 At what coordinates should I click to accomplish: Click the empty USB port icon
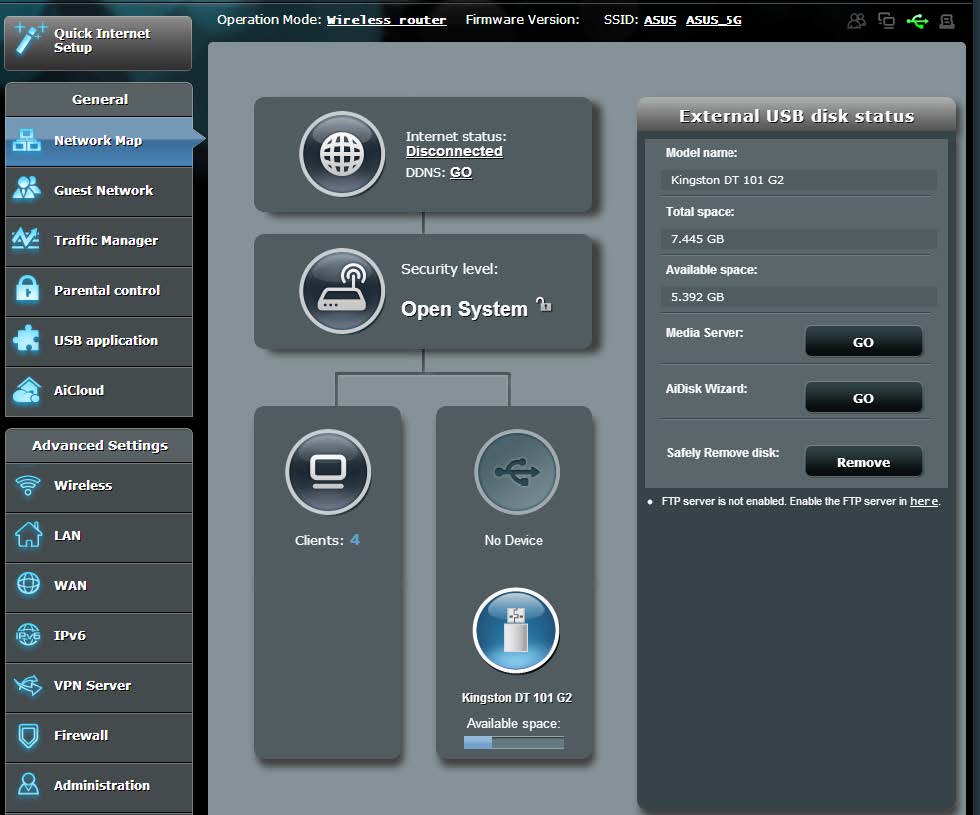(x=516, y=472)
